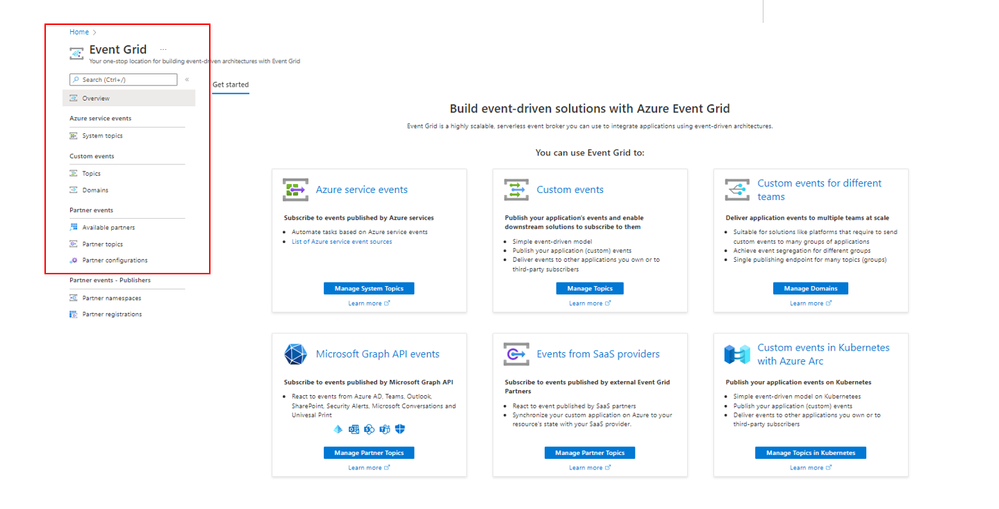Click the Manage Topics in Kubernetes button
Image resolution: width=999 pixels, height=509 pixels.
click(x=810, y=453)
